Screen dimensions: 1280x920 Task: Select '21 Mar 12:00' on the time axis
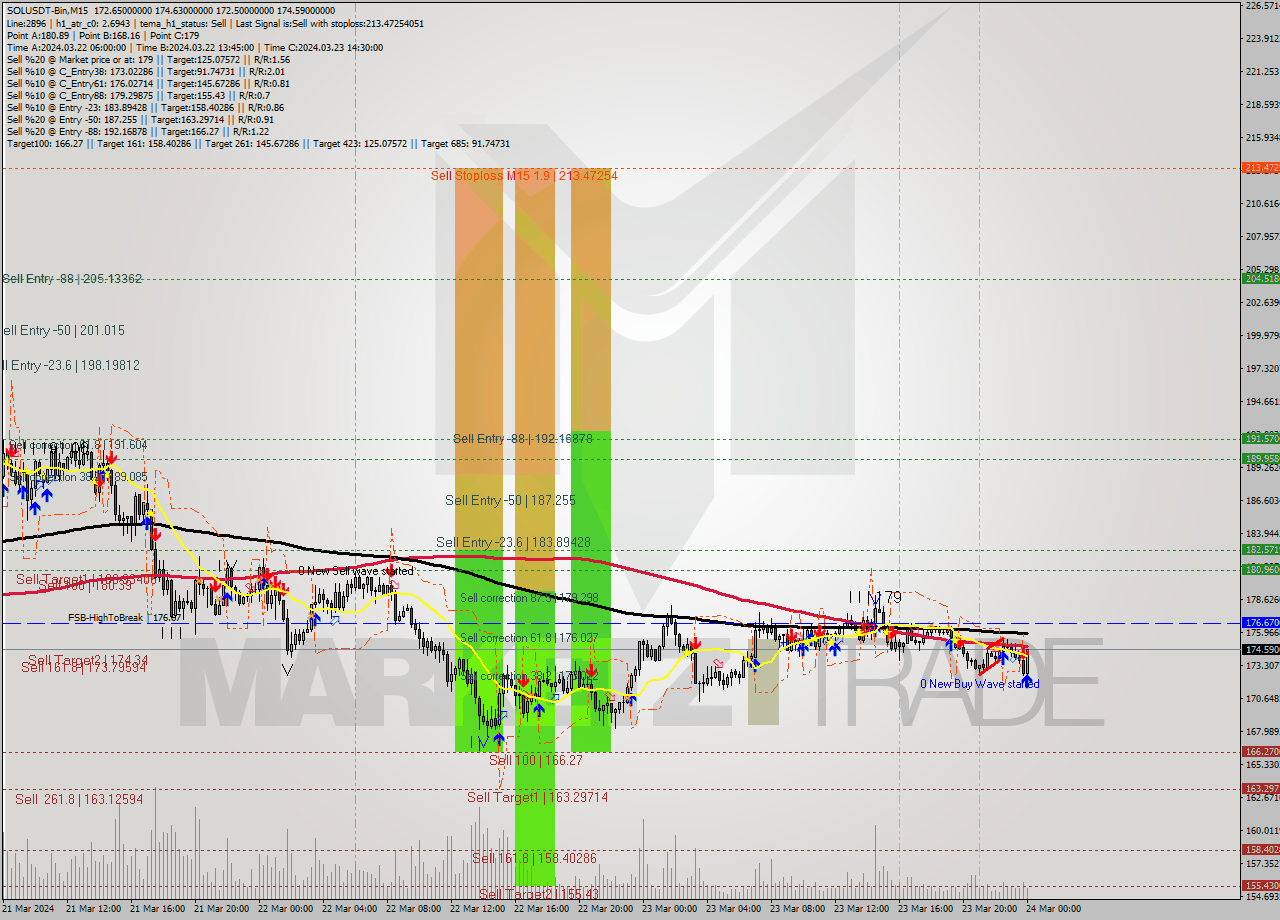click(95, 909)
